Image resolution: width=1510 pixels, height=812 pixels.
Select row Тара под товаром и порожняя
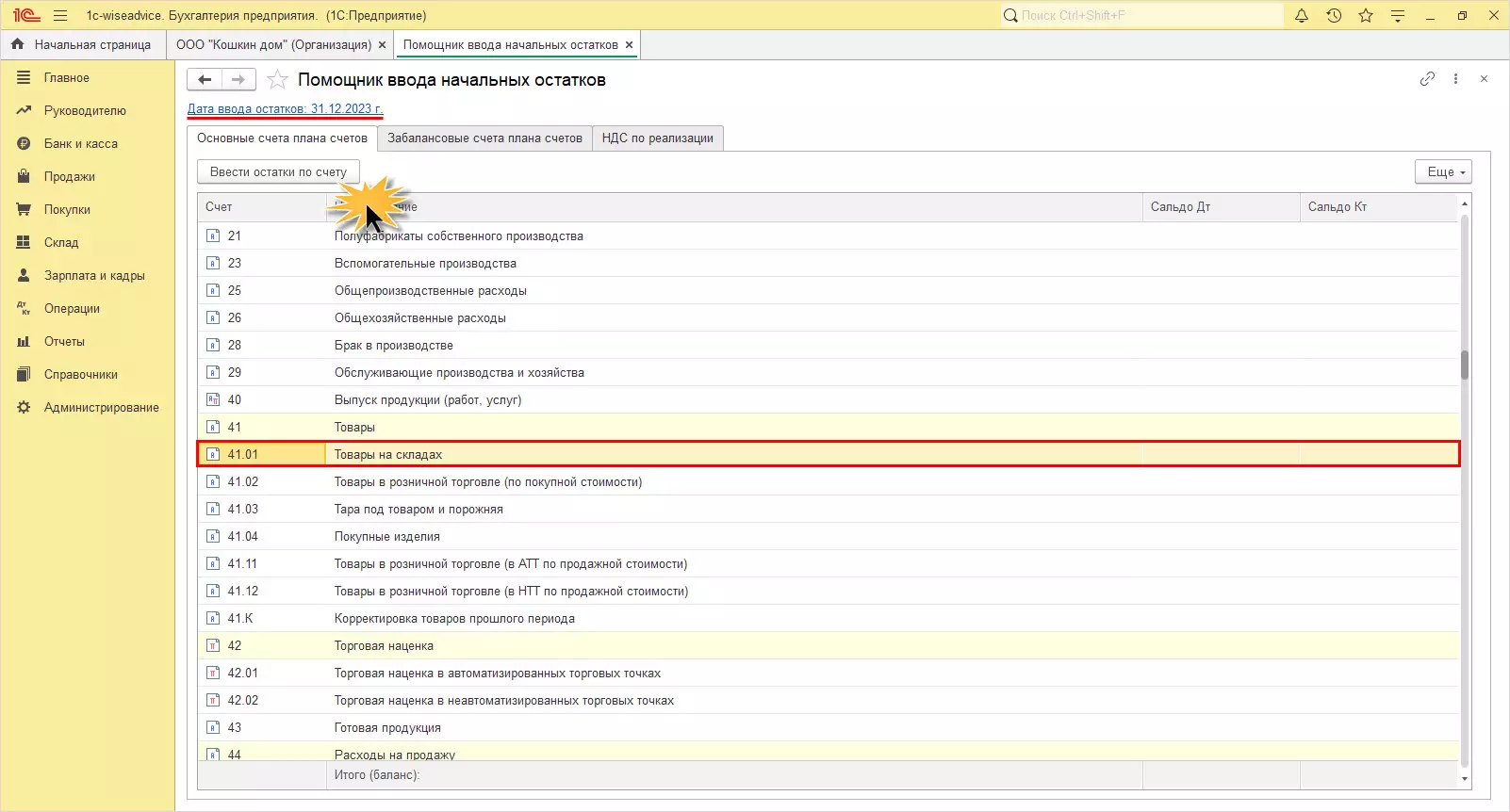coord(828,510)
